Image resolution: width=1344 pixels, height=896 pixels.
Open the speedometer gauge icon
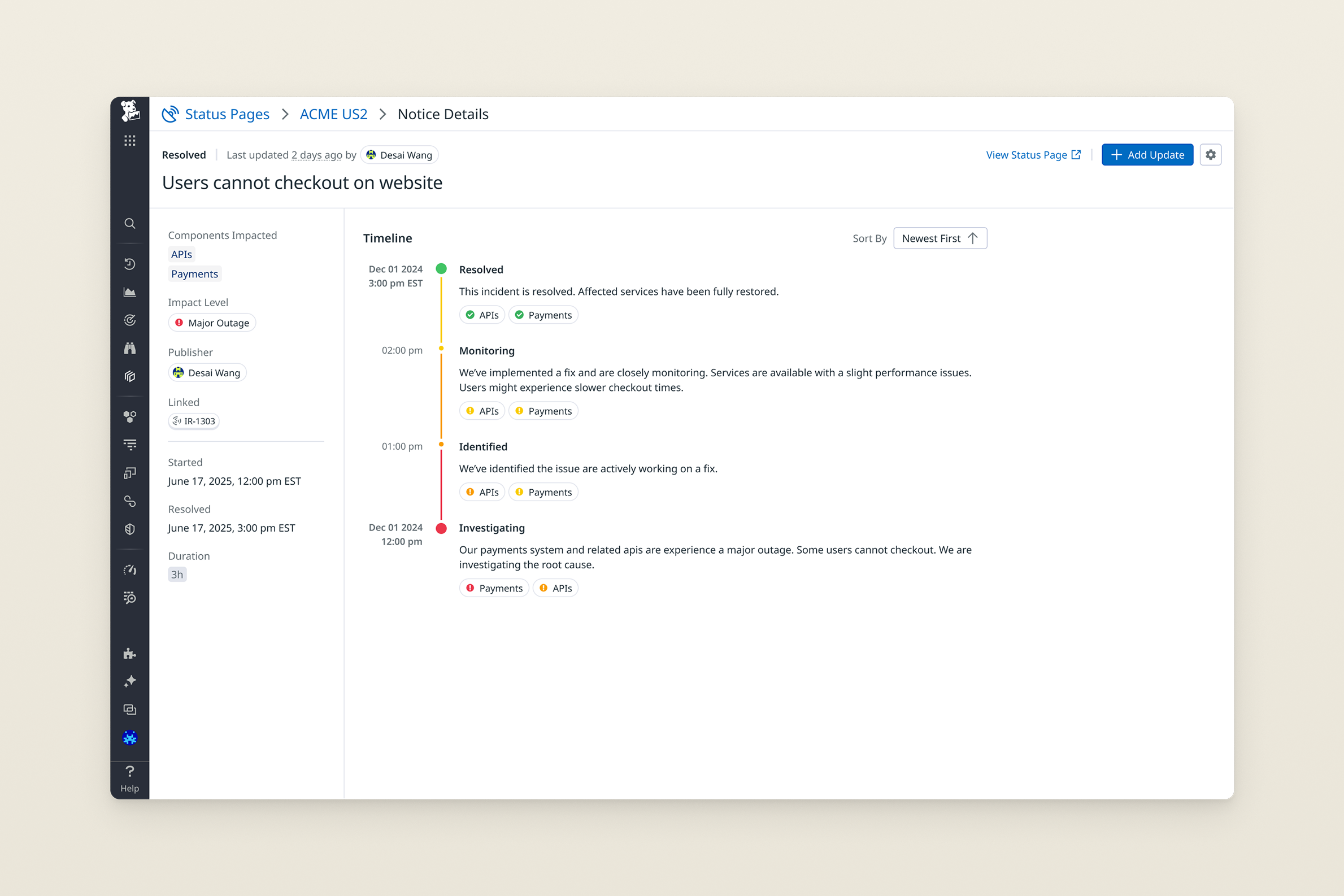(130, 569)
